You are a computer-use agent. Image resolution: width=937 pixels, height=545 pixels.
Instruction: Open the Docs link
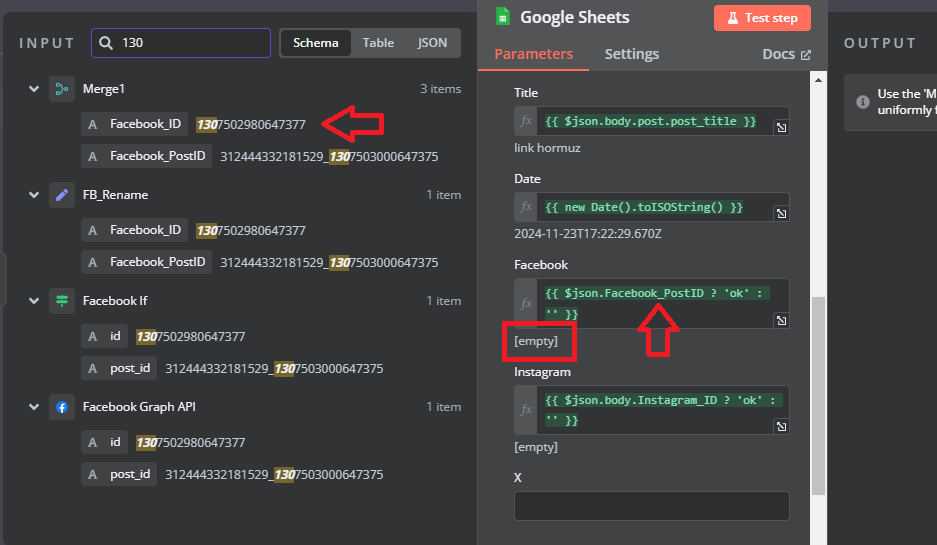[x=786, y=54]
